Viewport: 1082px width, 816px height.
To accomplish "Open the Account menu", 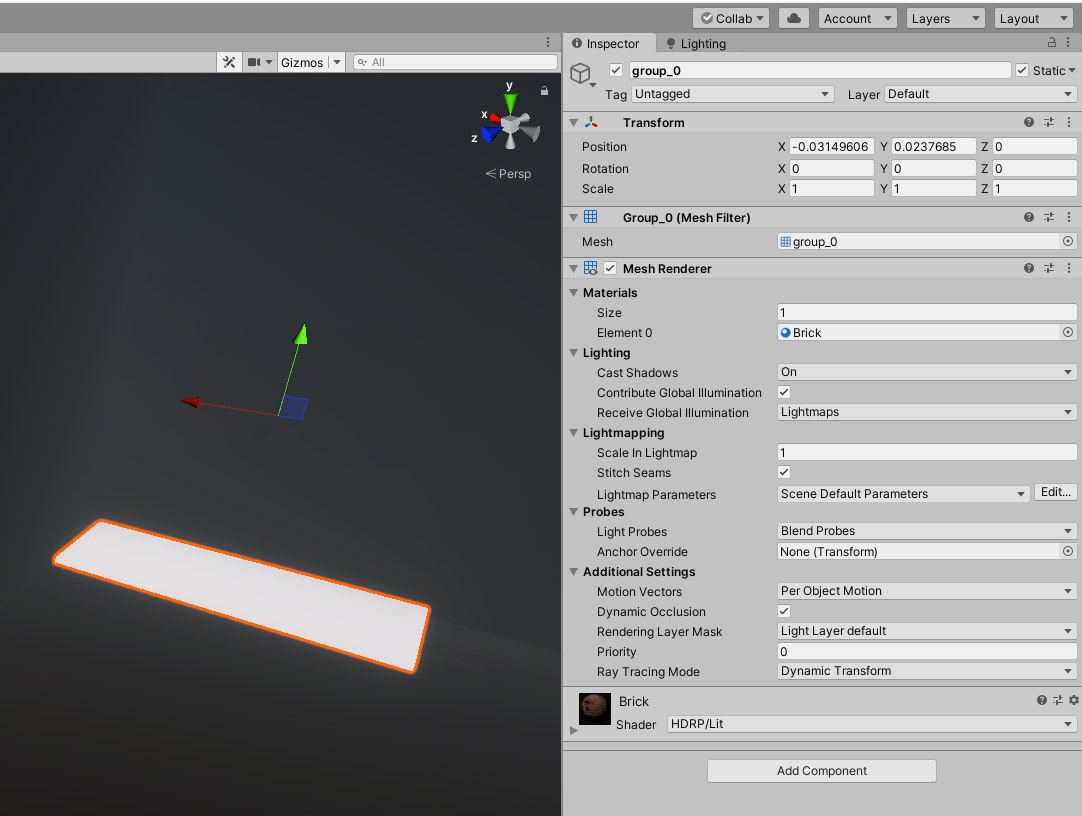I will pyautogui.click(x=858, y=19).
